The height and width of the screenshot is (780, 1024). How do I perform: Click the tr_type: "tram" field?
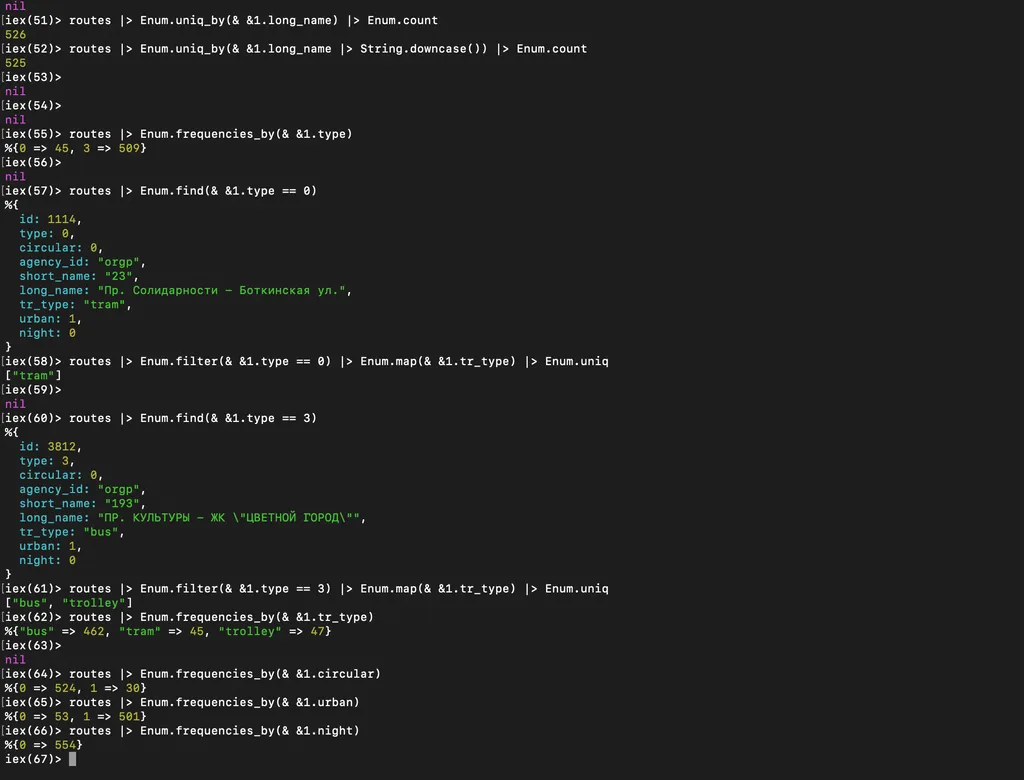pyautogui.click(x=75, y=304)
